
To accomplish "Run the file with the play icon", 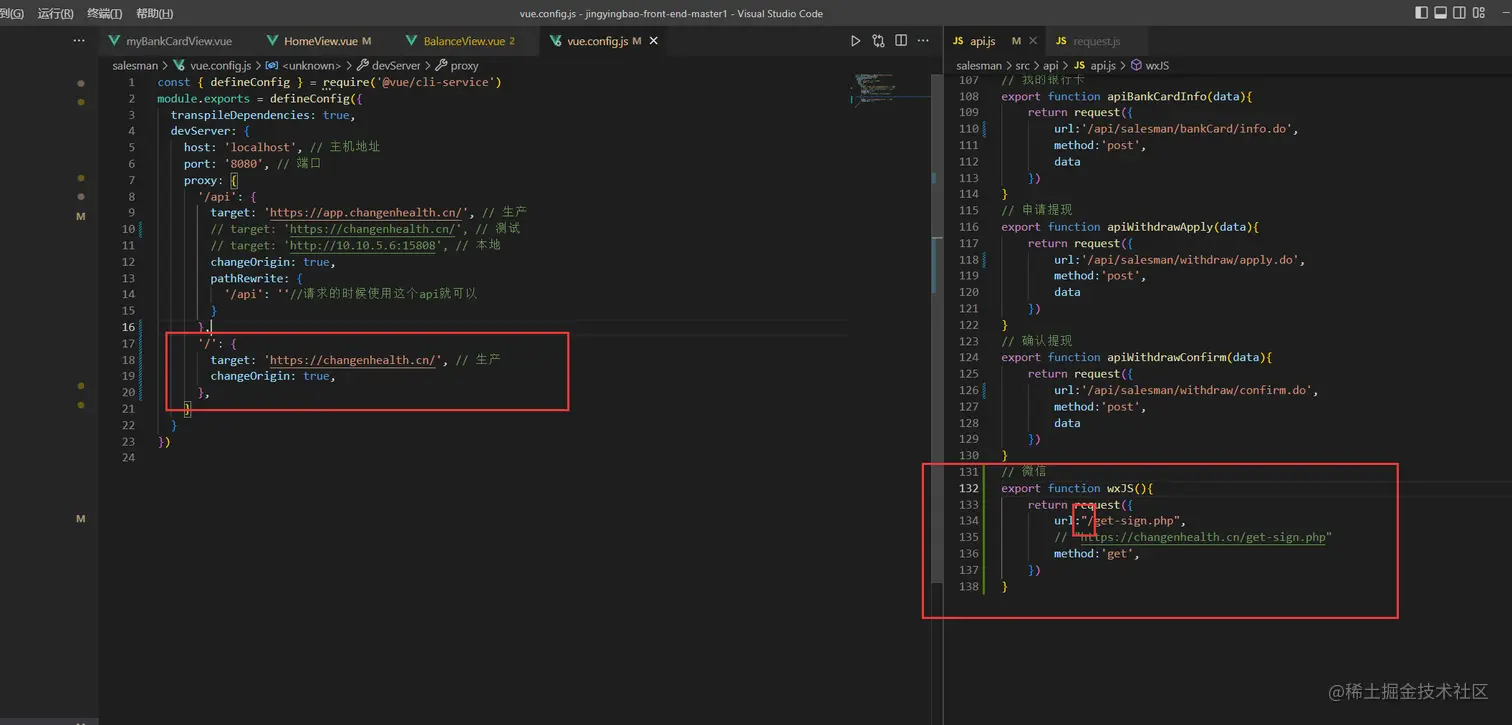I will coord(855,41).
